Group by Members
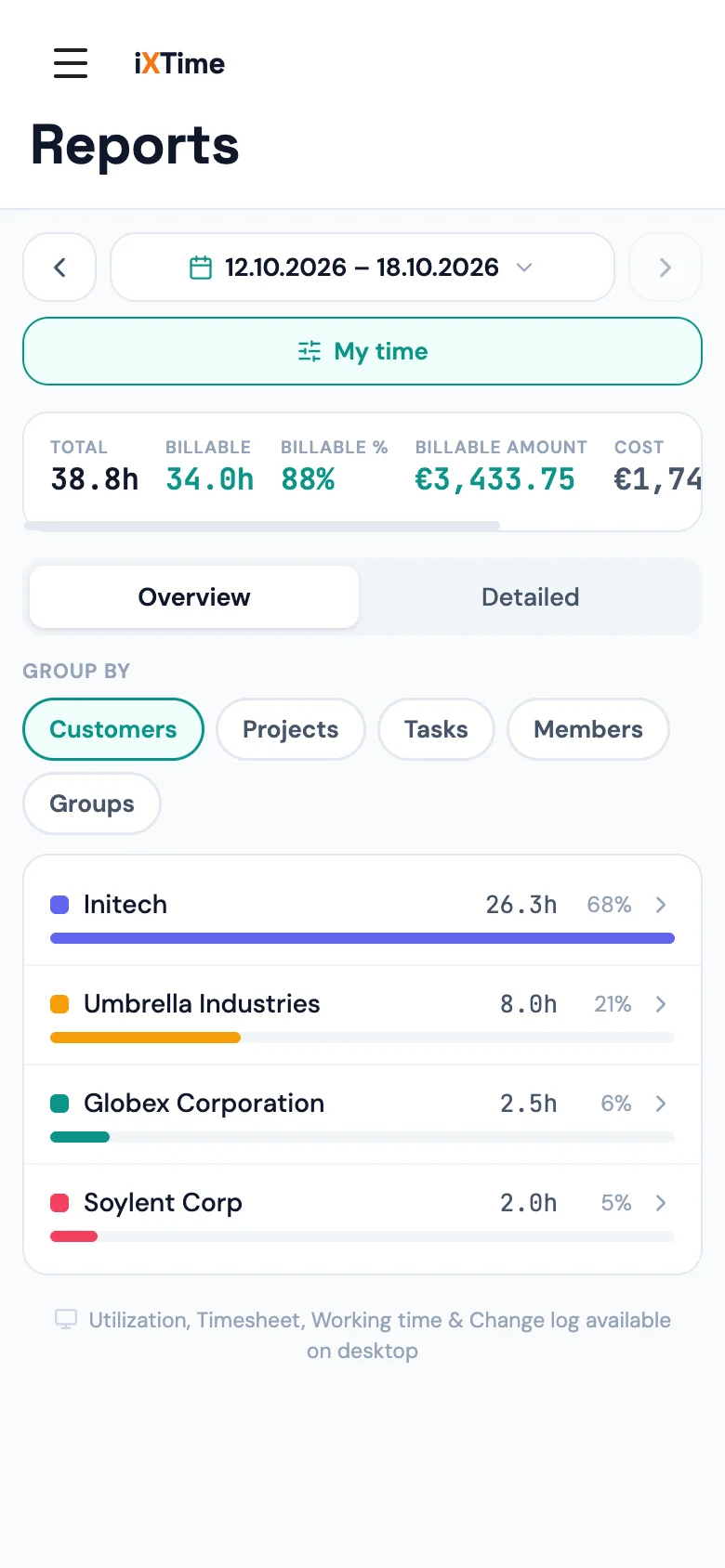The width and height of the screenshot is (725, 1568). click(588, 729)
